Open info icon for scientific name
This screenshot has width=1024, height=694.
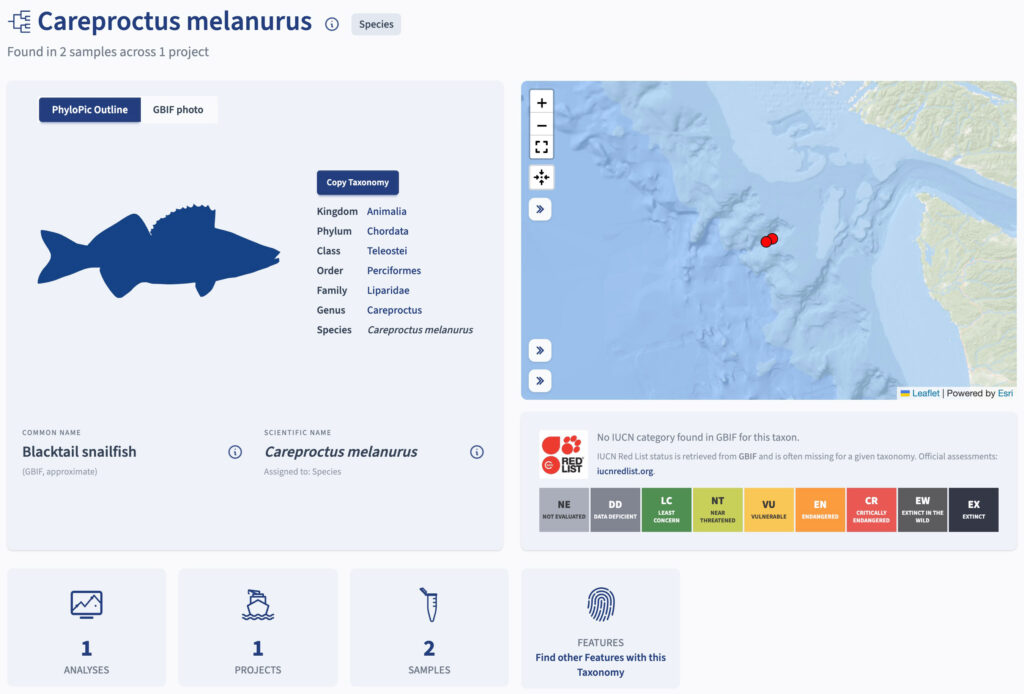pyautogui.click(x=477, y=452)
